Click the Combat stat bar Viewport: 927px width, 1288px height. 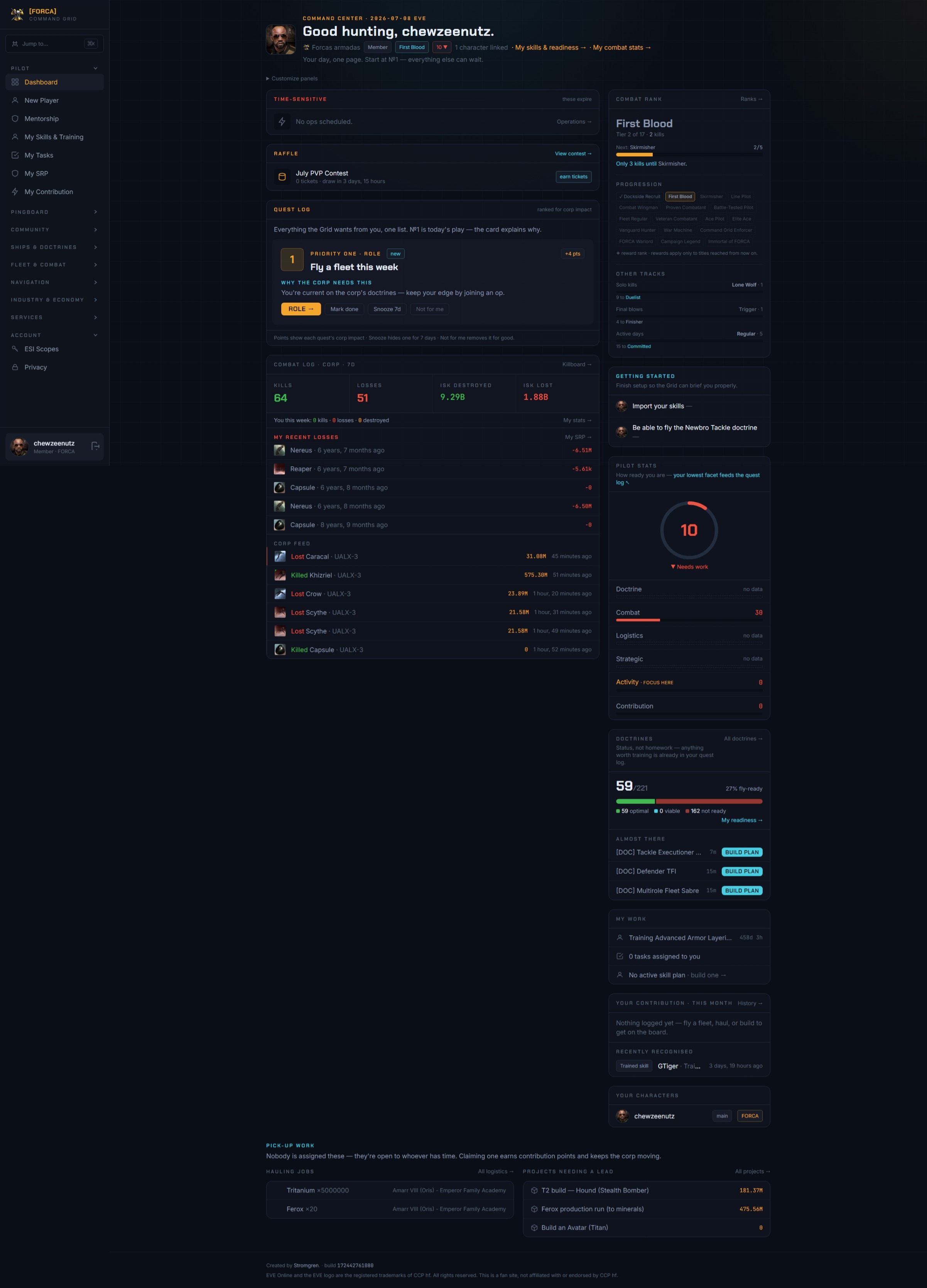click(x=689, y=620)
